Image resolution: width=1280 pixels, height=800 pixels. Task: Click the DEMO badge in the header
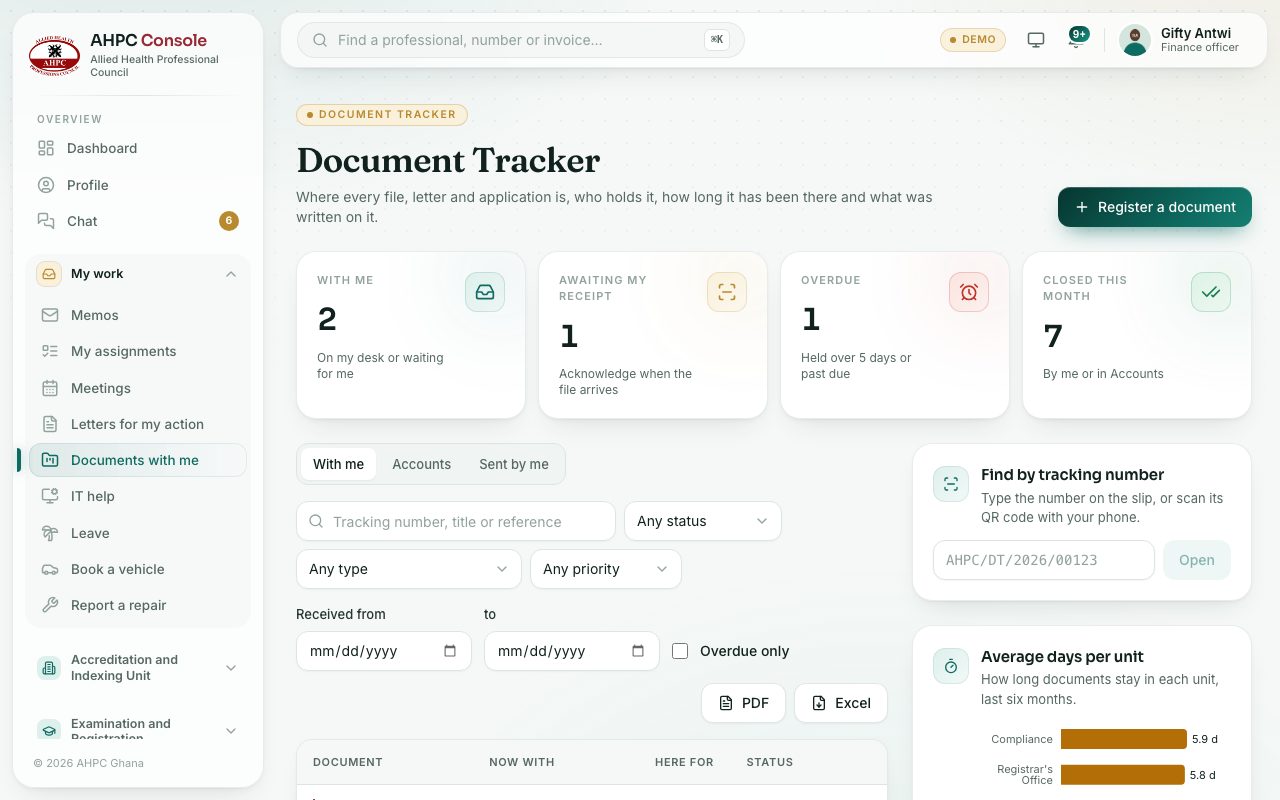click(973, 40)
